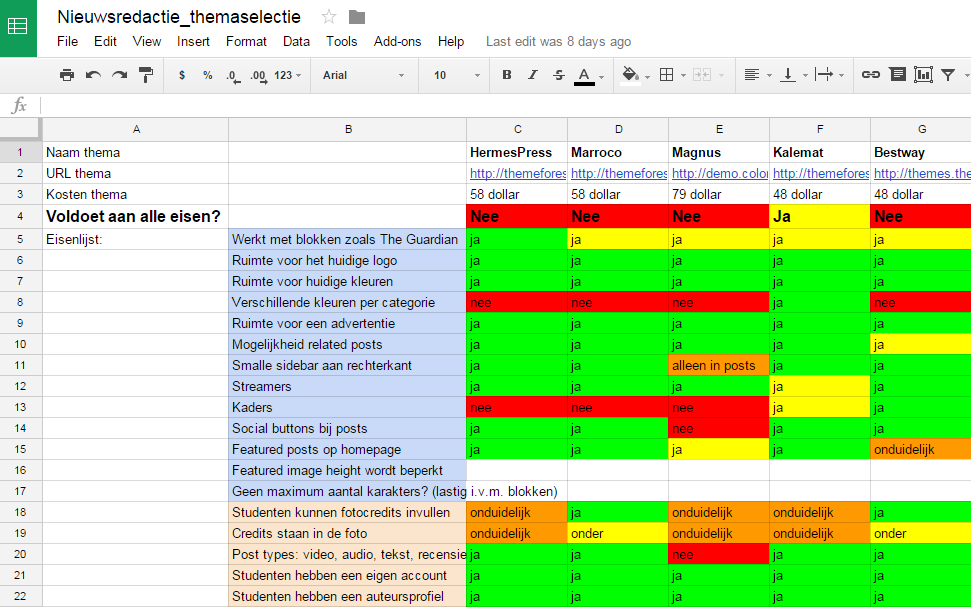Open the Help menu
Viewport: 971px width, 607px height.
click(451, 41)
